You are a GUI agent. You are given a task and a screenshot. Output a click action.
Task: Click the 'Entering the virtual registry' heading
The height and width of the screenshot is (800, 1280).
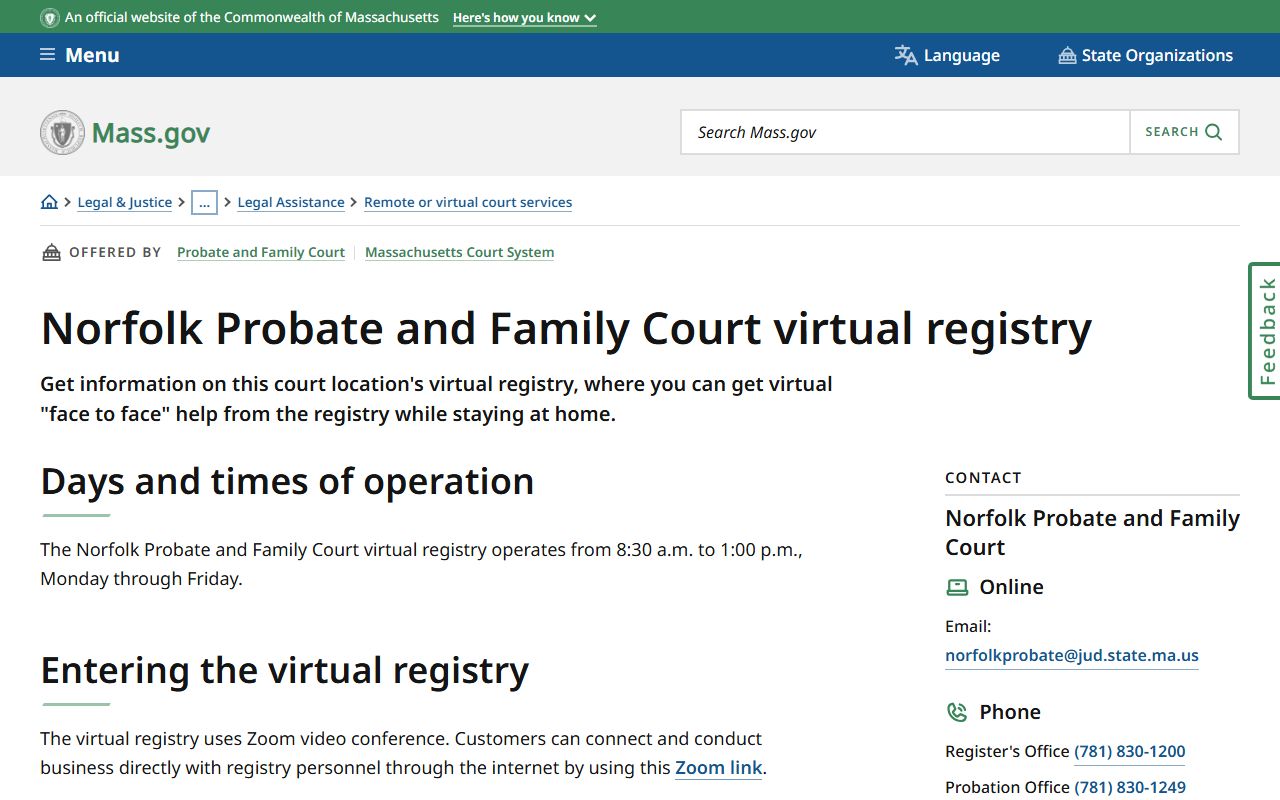click(x=285, y=670)
